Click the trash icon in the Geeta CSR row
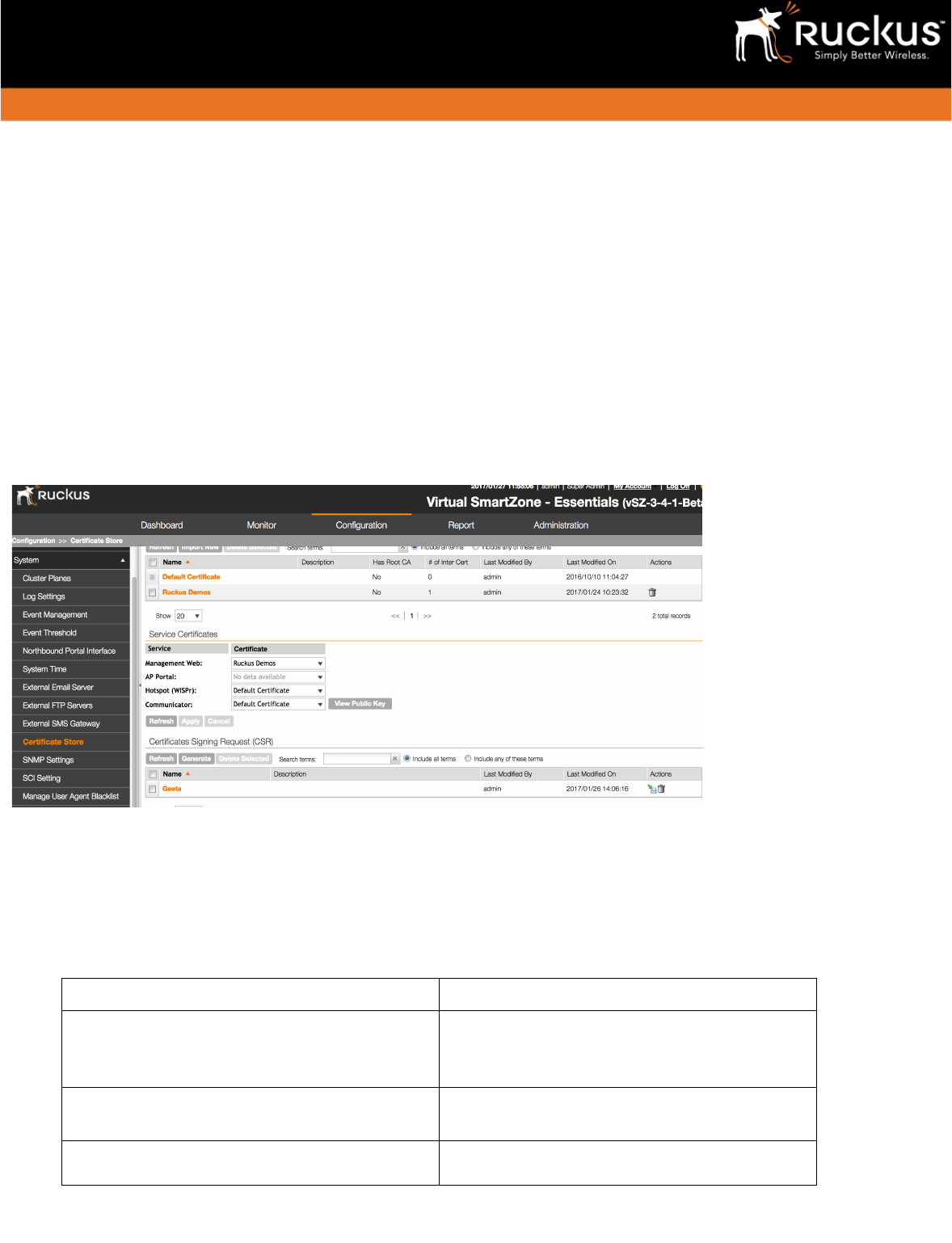This screenshot has height=1243, width=952. [661, 789]
